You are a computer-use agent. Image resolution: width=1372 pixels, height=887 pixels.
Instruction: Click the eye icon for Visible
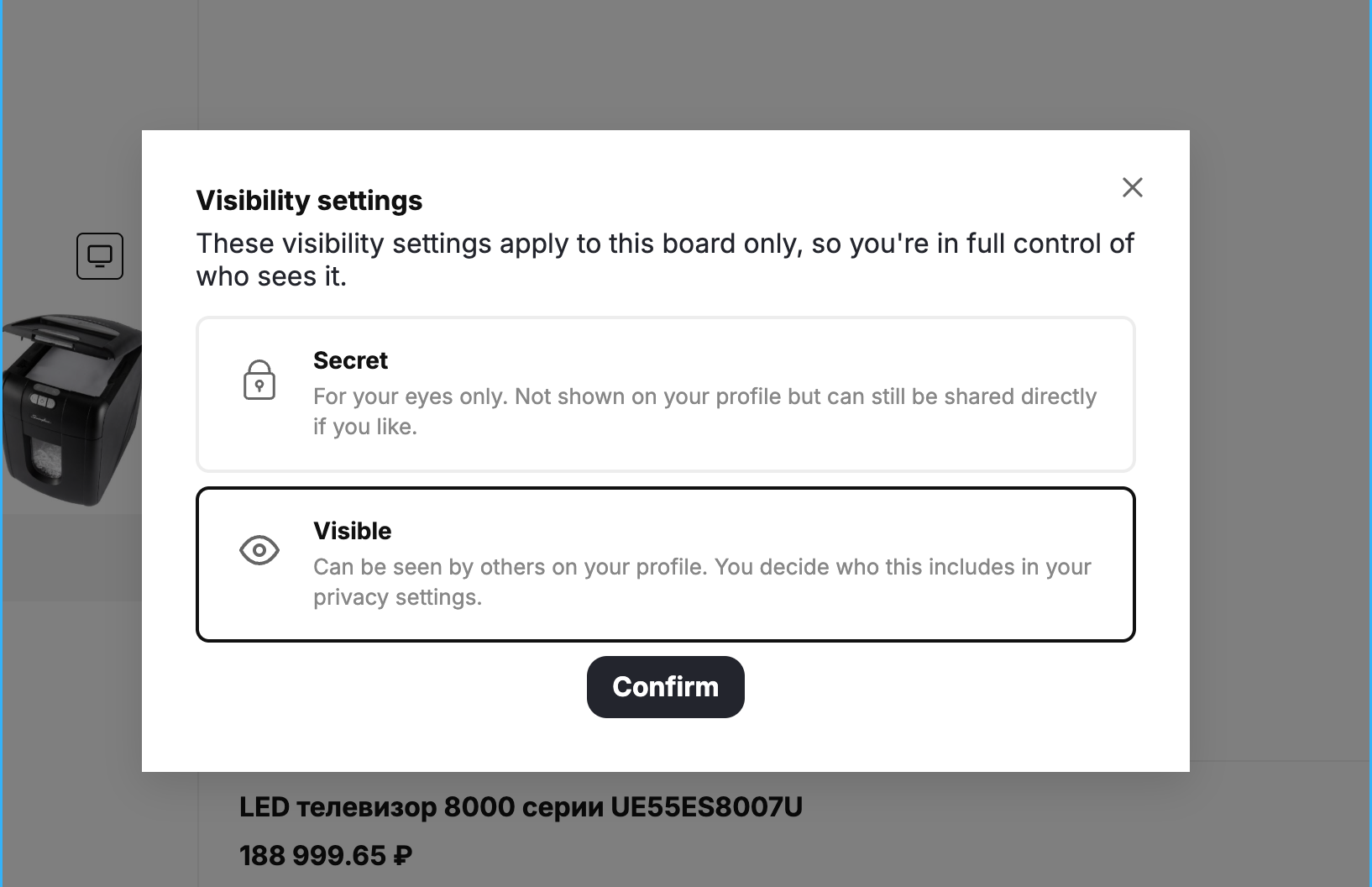tap(259, 550)
